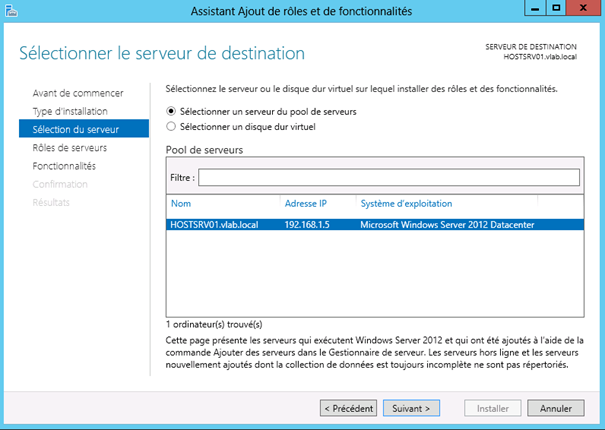
Task: Continue with the 'Suivant >' button
Action: pyautogui.click(x=411, y=408)
